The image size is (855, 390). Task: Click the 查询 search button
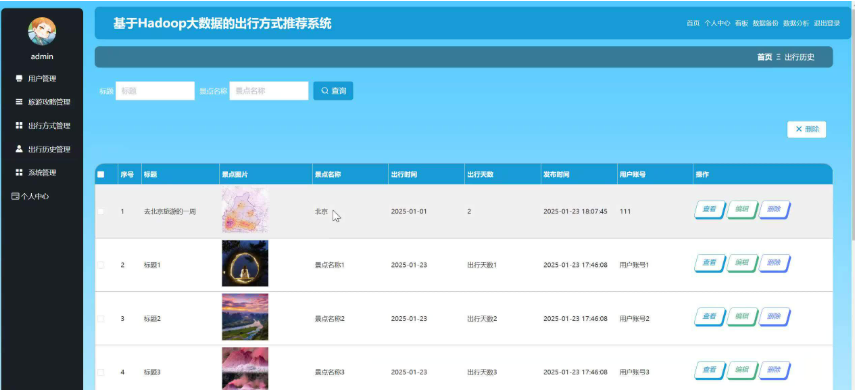(x=333, y=91)
